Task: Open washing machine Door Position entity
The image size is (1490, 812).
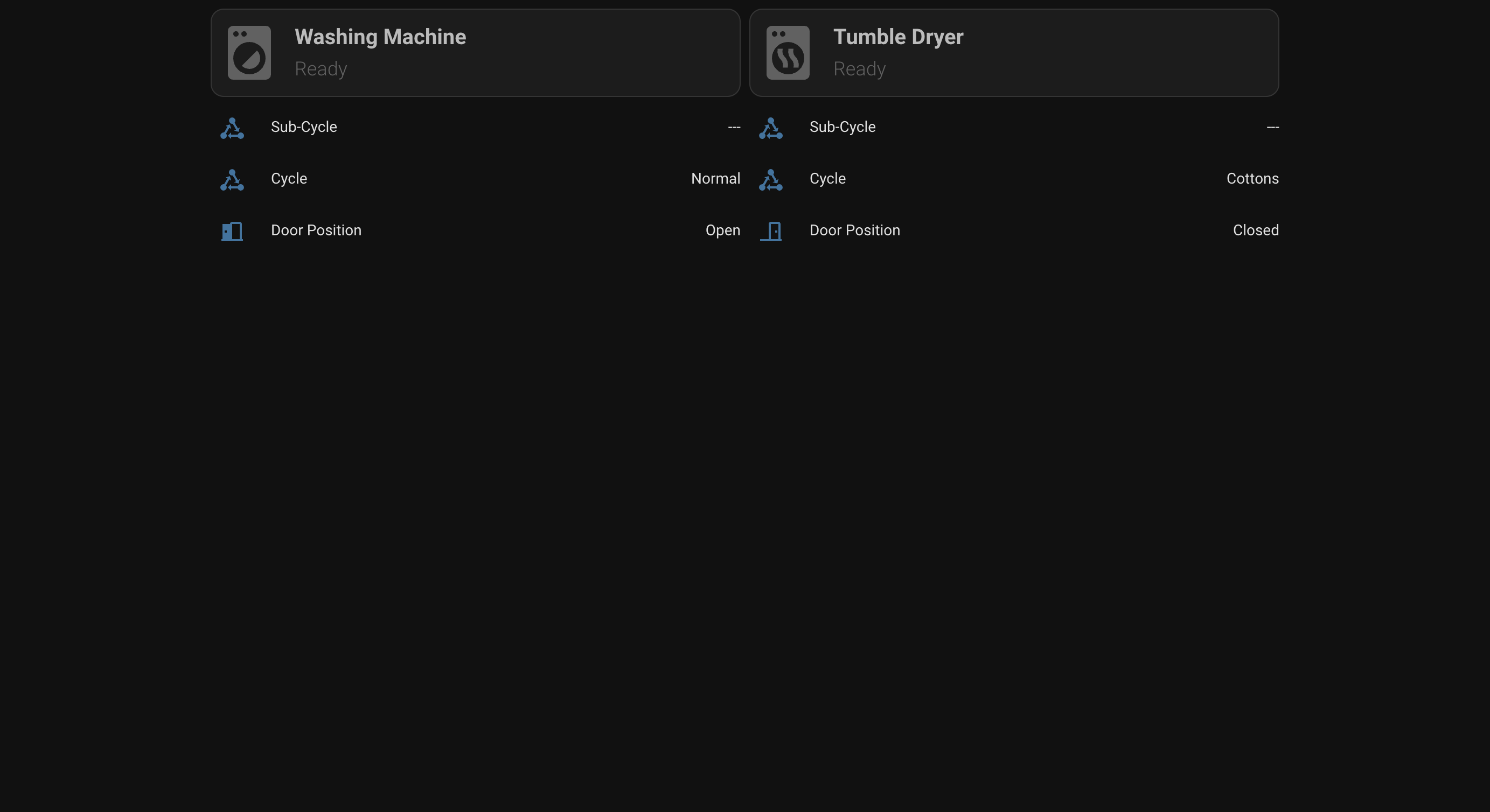Action: coord(316,230)
